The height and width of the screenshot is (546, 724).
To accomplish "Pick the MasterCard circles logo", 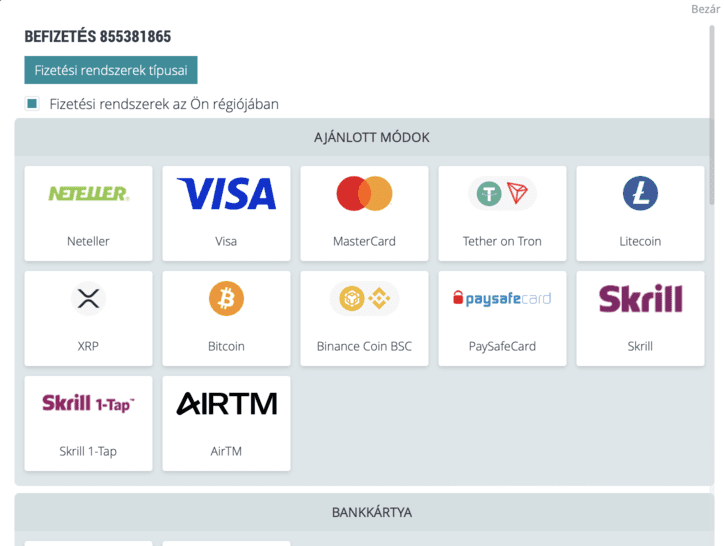I will click(364, 194).
